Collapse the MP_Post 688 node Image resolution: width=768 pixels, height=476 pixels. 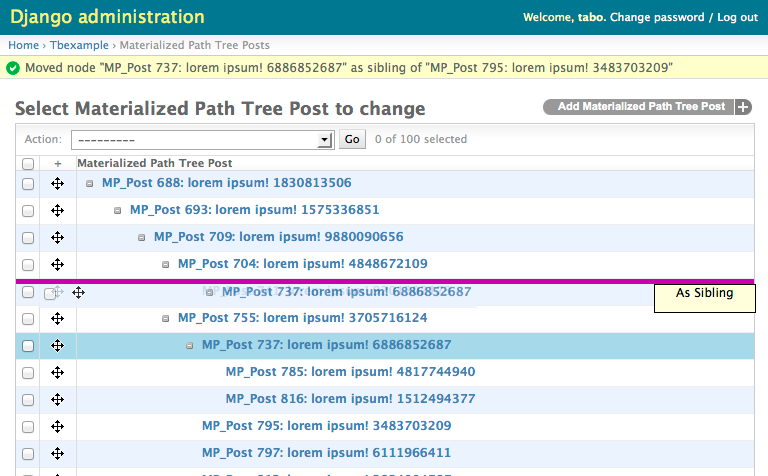(90, 183)
